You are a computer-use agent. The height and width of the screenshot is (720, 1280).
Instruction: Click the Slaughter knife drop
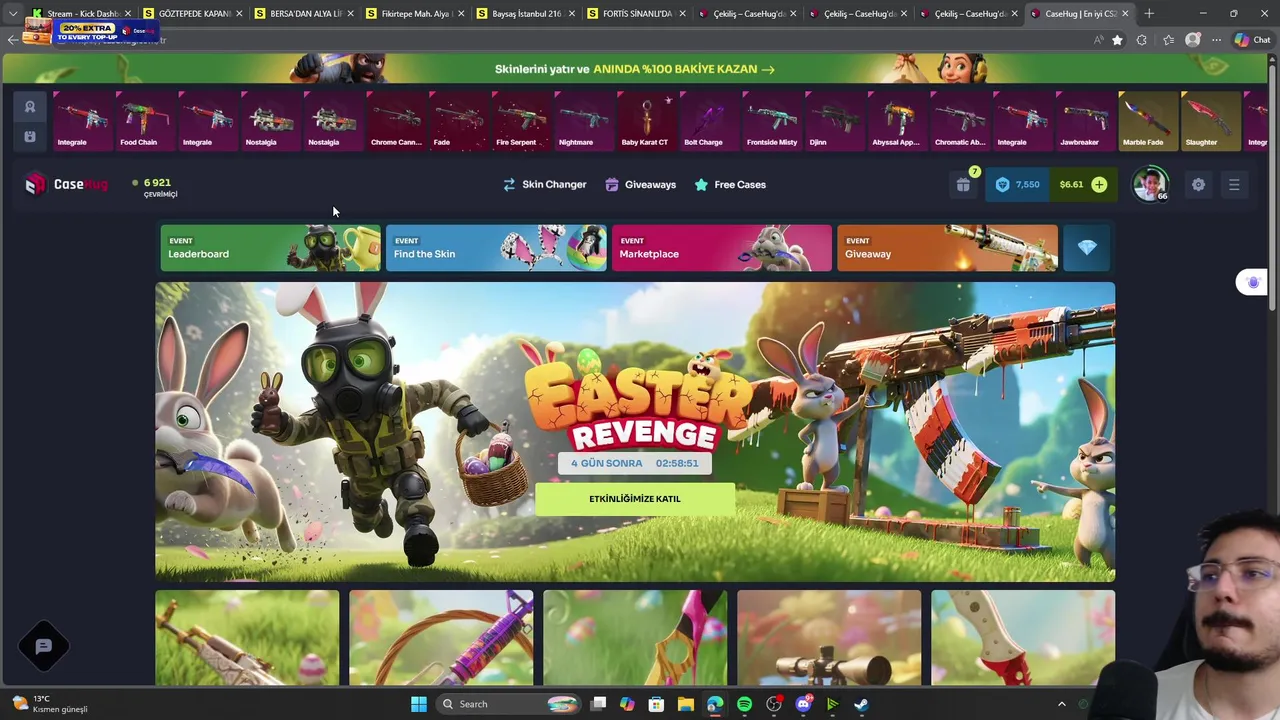point(1210,120)
